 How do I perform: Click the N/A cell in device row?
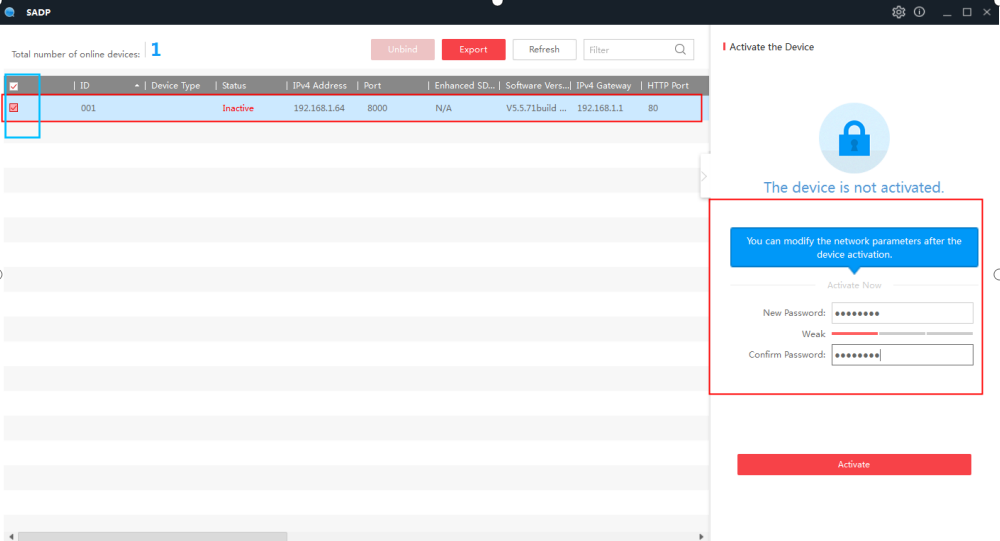[x=443, y=108]
